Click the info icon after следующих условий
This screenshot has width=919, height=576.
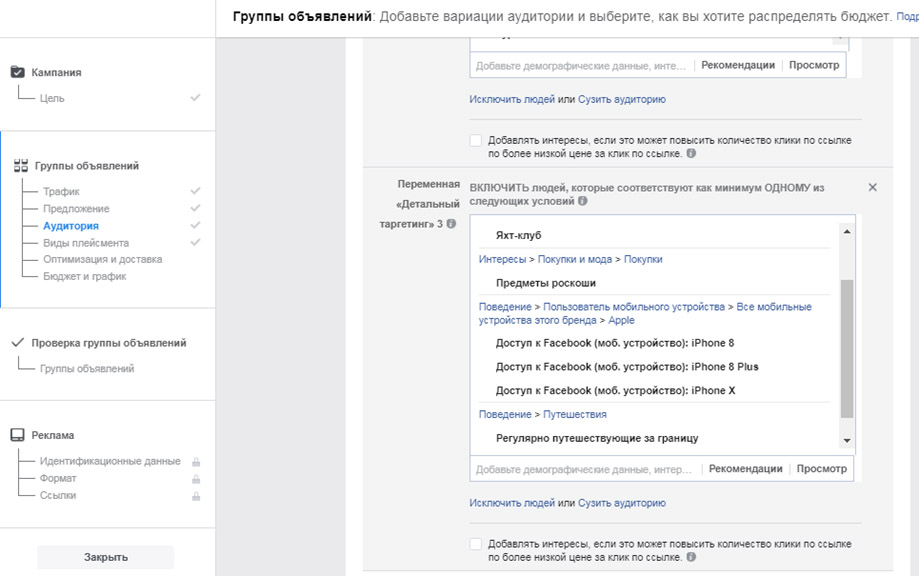(x=582, y=201)
